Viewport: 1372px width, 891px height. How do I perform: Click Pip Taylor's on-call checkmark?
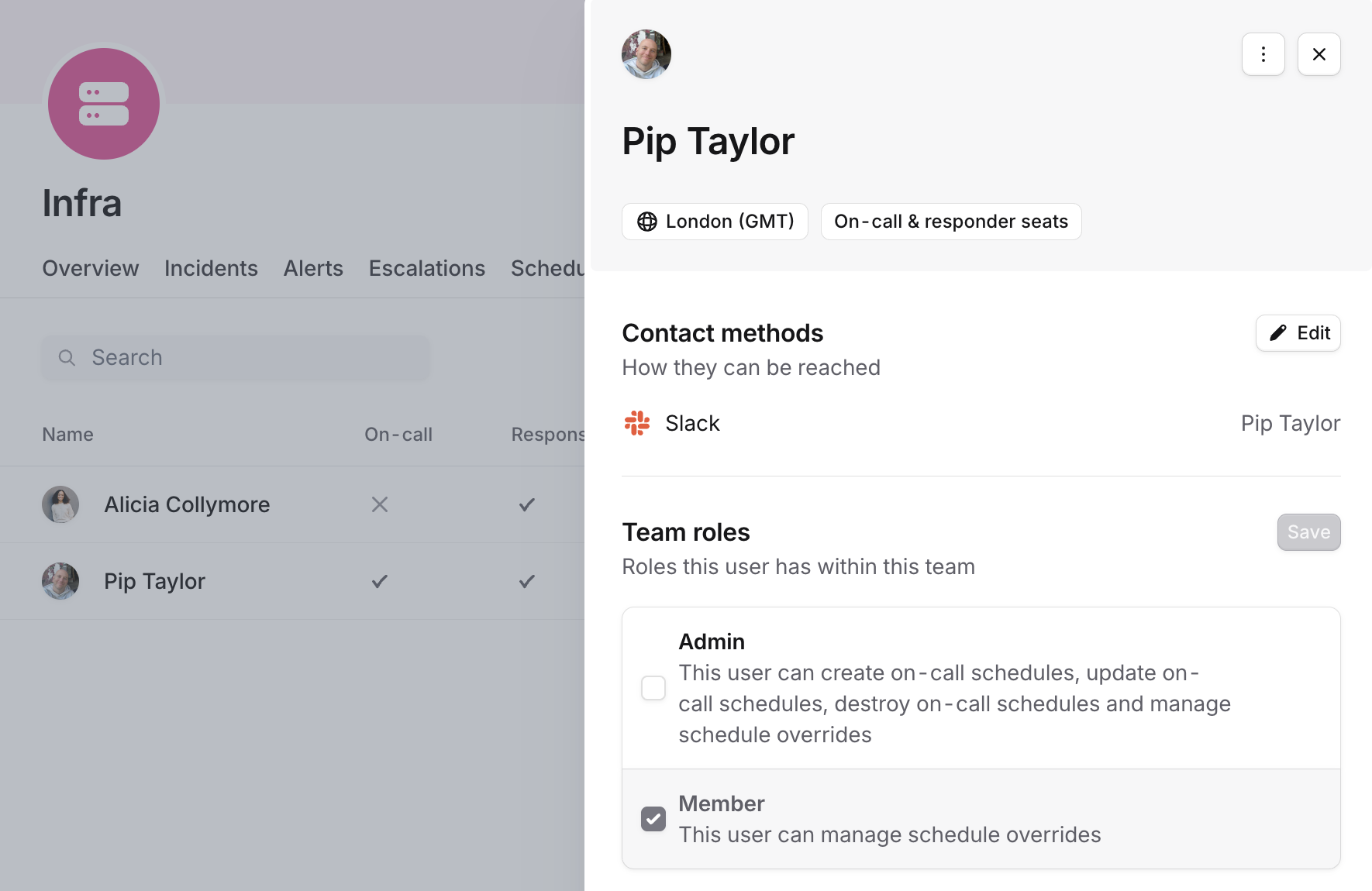(379, 581)
